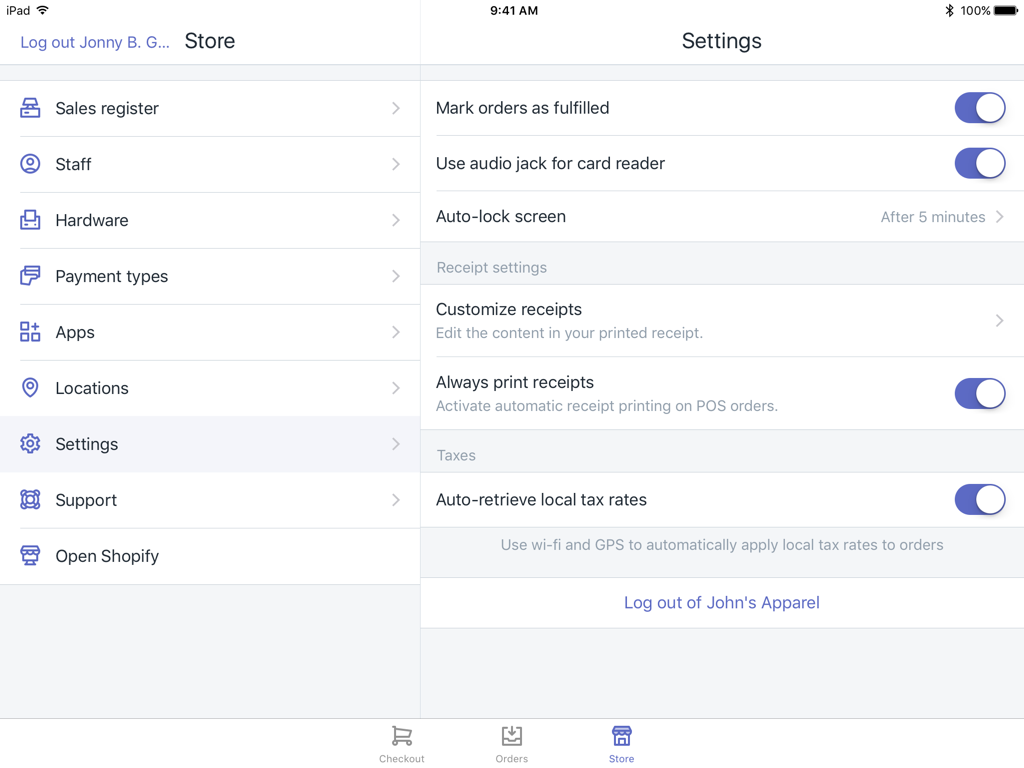Image resolution: width=1024 pixels, height=768 pixels.
Task: Toggle Always print receipts off
Action: coord(979,393)
